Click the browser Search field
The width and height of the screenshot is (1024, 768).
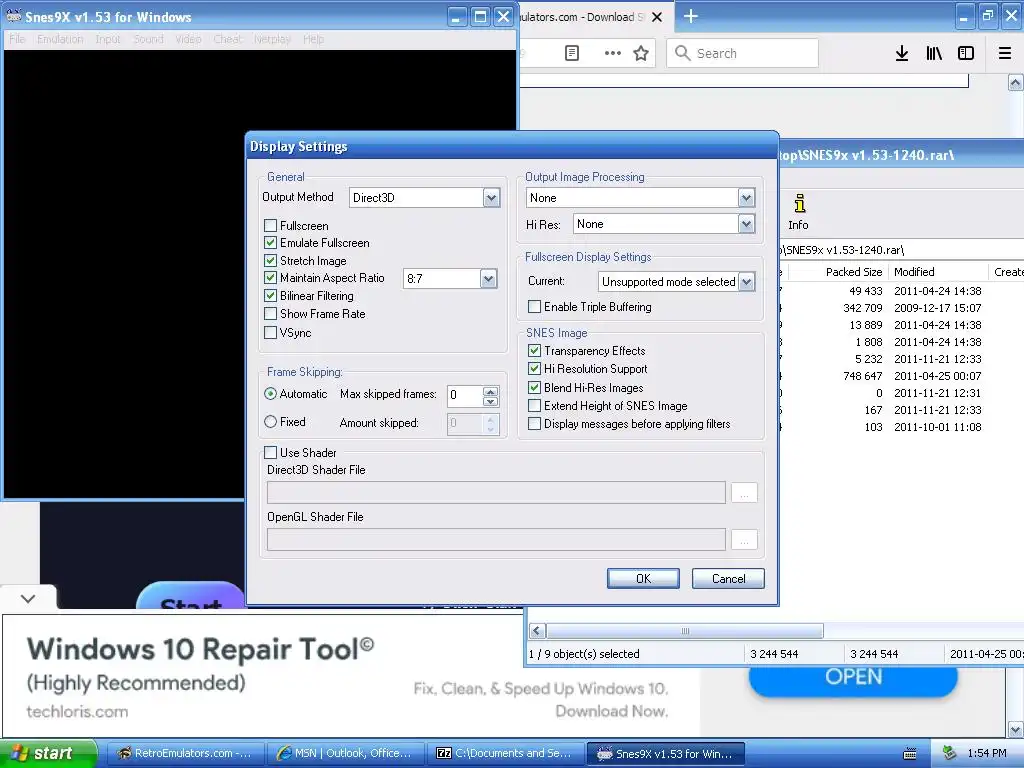click(743, 53)
